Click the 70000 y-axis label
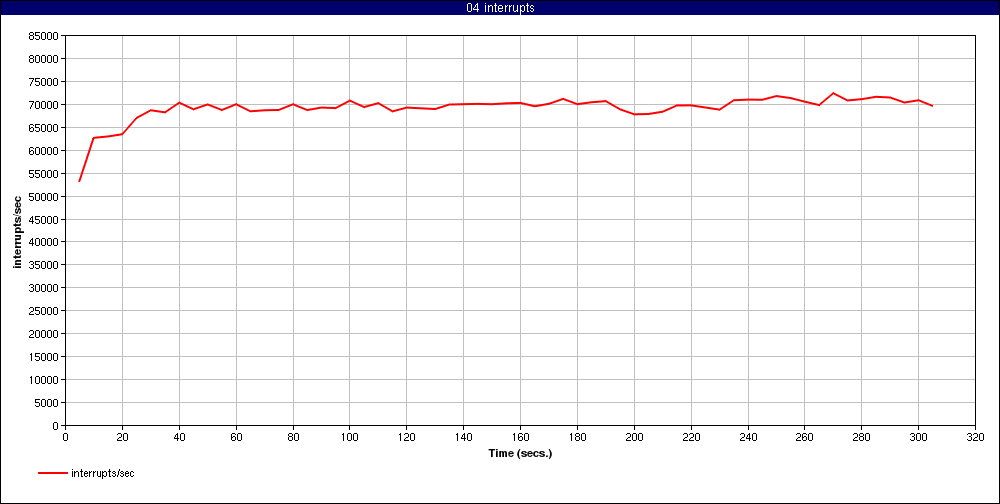Image resolution: width=1000 pixels, height=504 pixels. click(44, 105)
